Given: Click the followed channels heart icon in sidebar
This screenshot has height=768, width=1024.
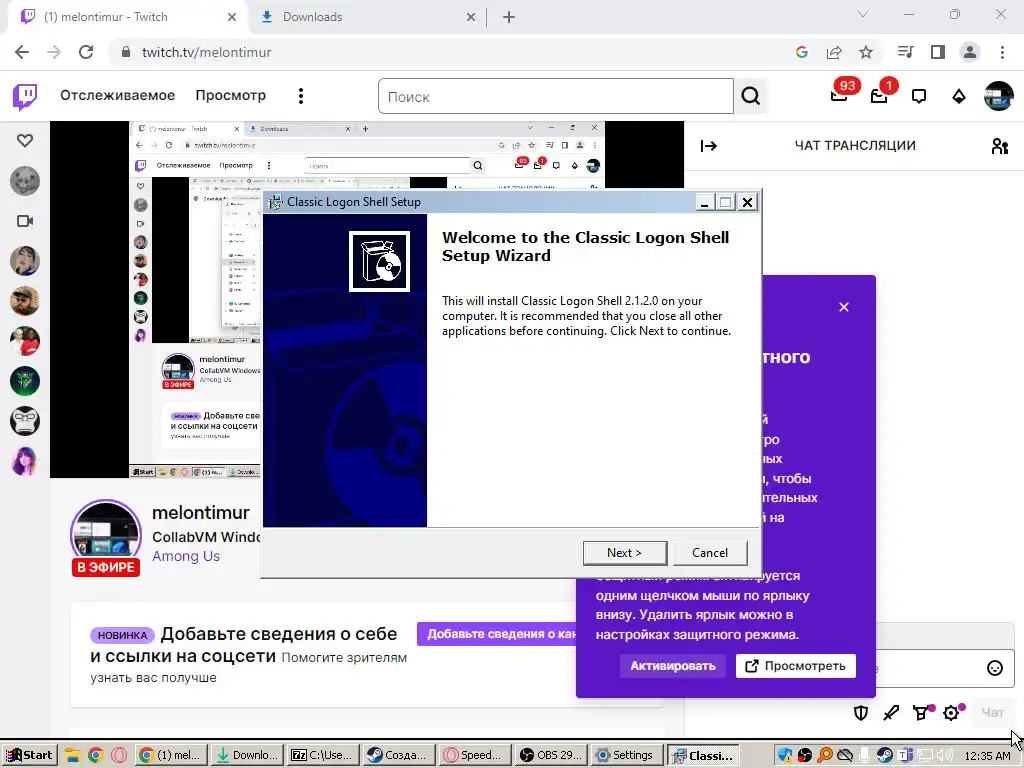Looking at the screenshot, I should click(x=25, y=140).
